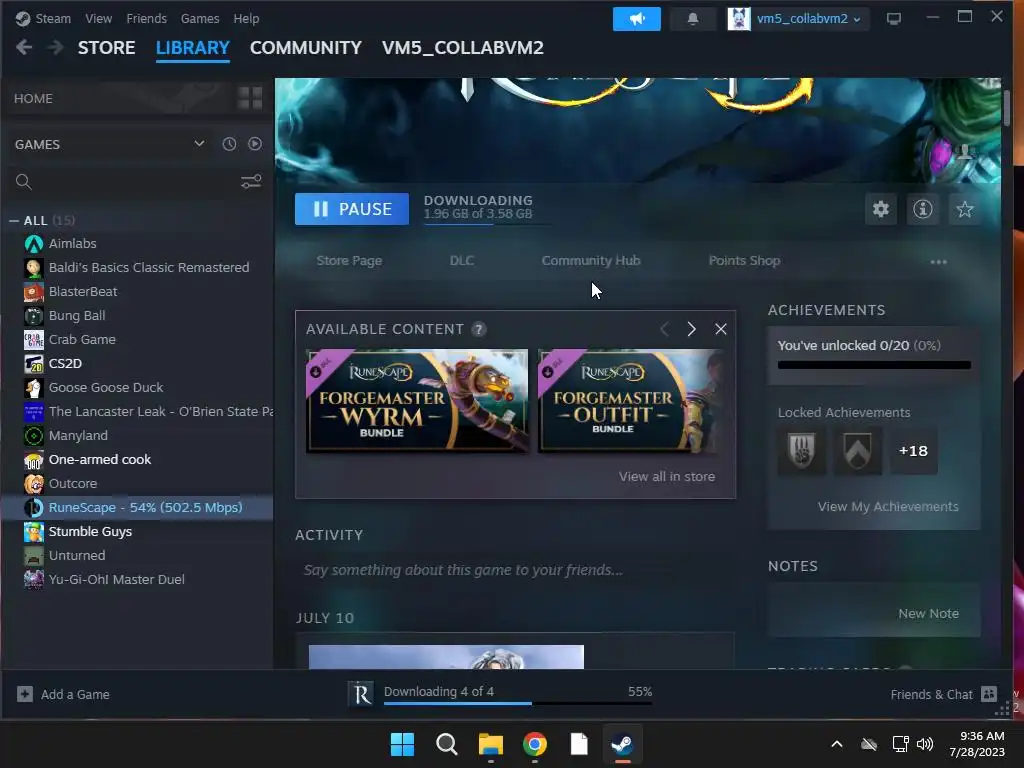This screenshot has width=1024, height=768.
Task: Click Add a Game plus icon
Action: [25, 694]
